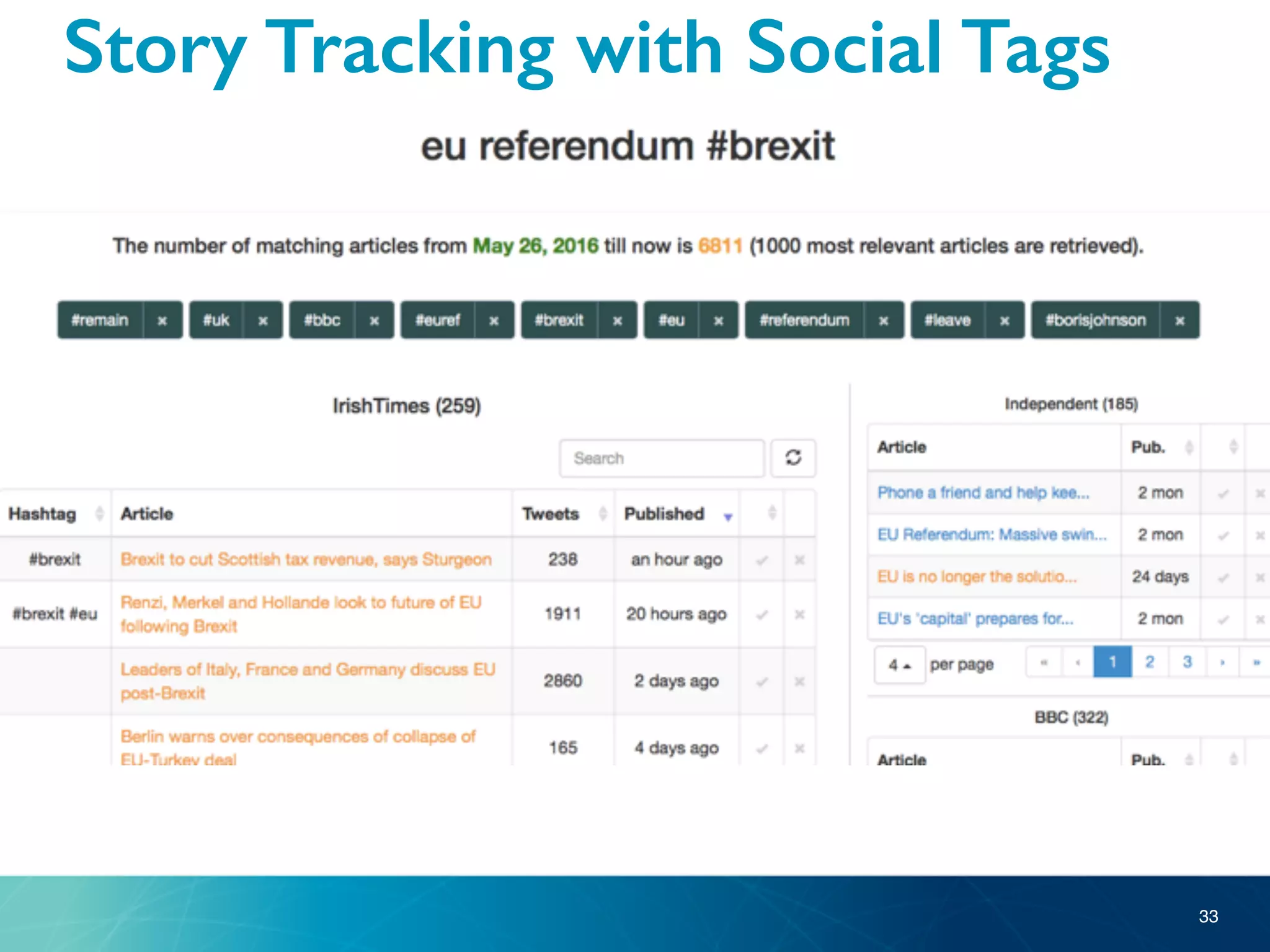Open EU Referendum: Massive swin... article
Viewport: 1270px width, 952px height.
pos(992,534)
